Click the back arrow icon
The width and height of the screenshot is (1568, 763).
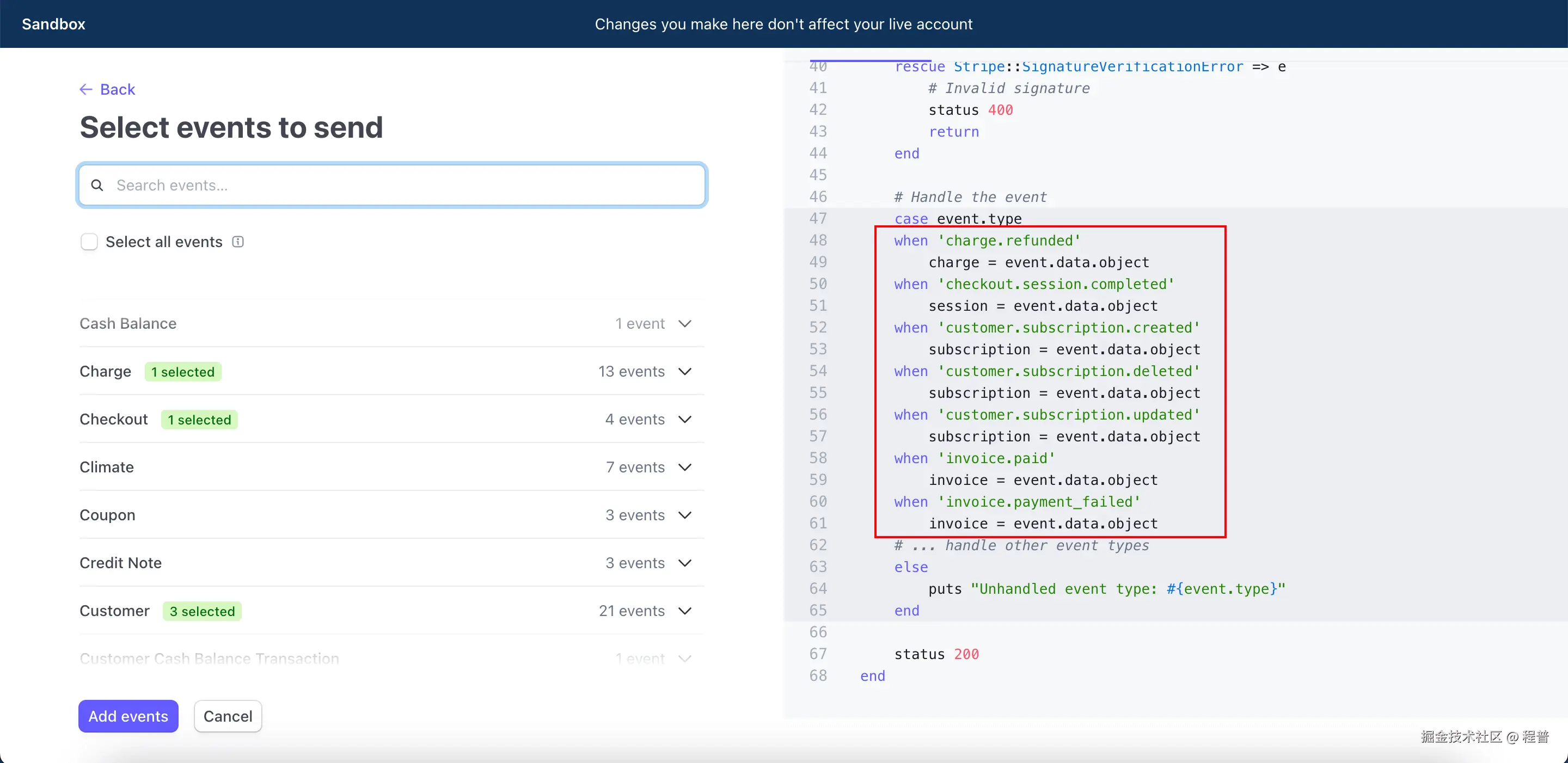pyautogui.click(x=85, y=89)
